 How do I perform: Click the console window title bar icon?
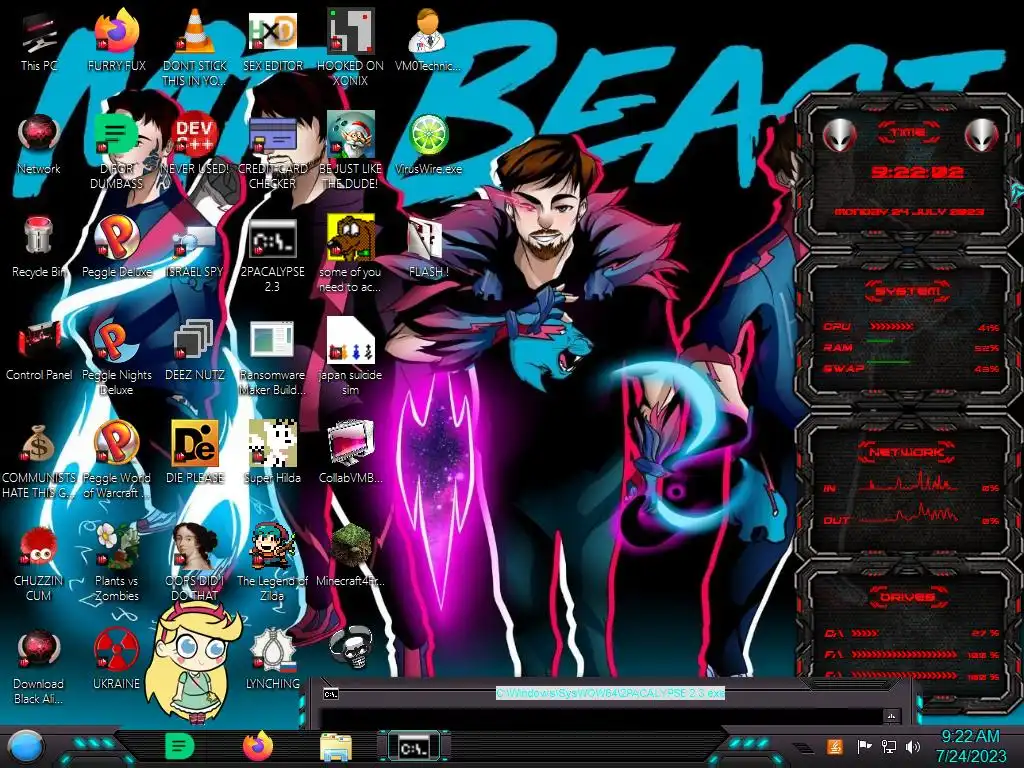click(x=330, y=694)
